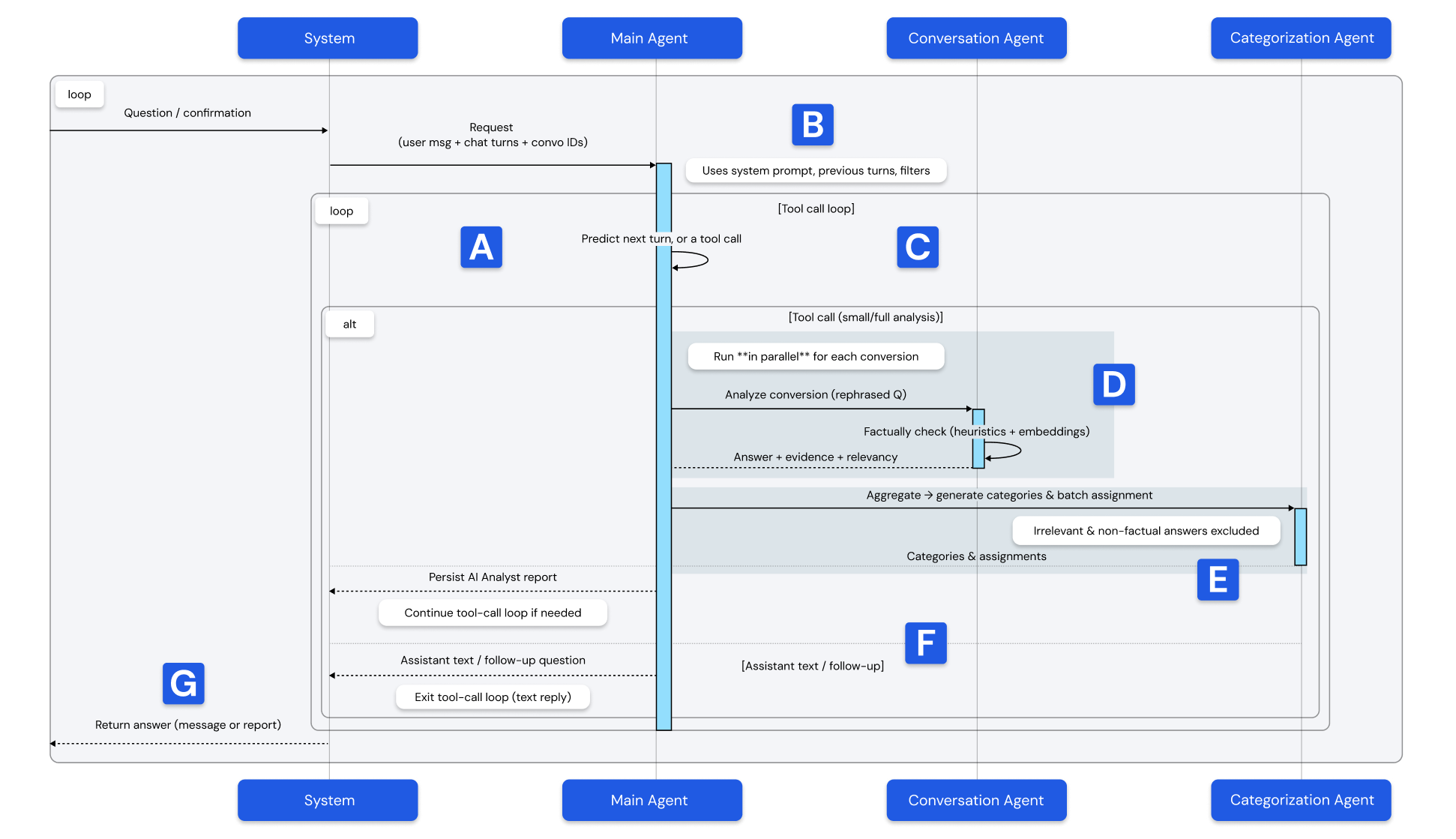
Task: Click the alt fragment label
Action: tap(349, 325)
